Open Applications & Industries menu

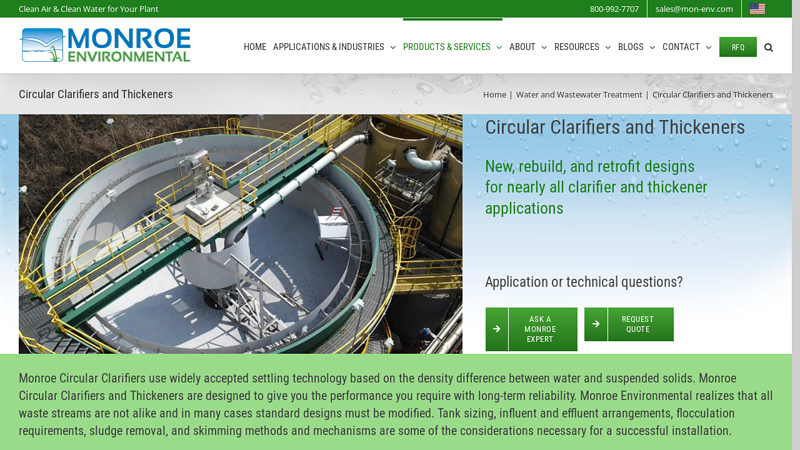[x=329, y=47]
